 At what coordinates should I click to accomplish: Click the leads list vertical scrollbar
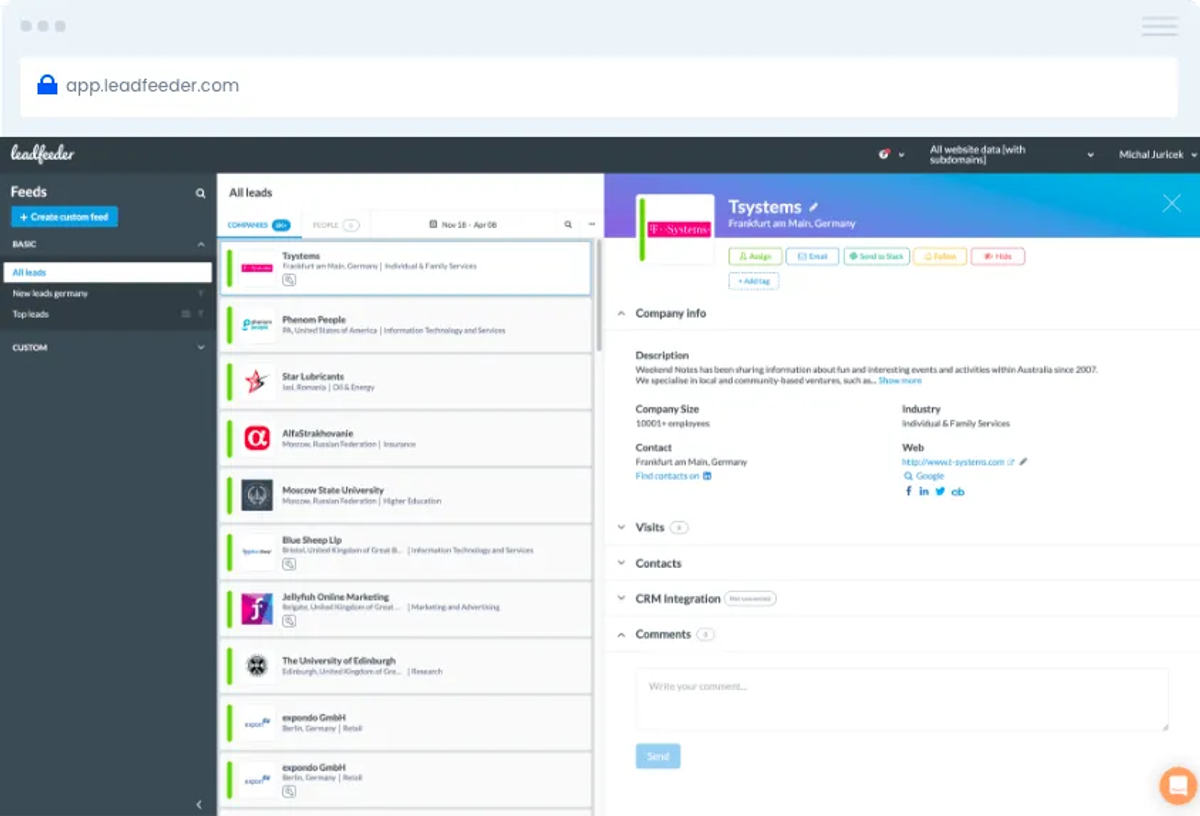click(x=599, y=295)
